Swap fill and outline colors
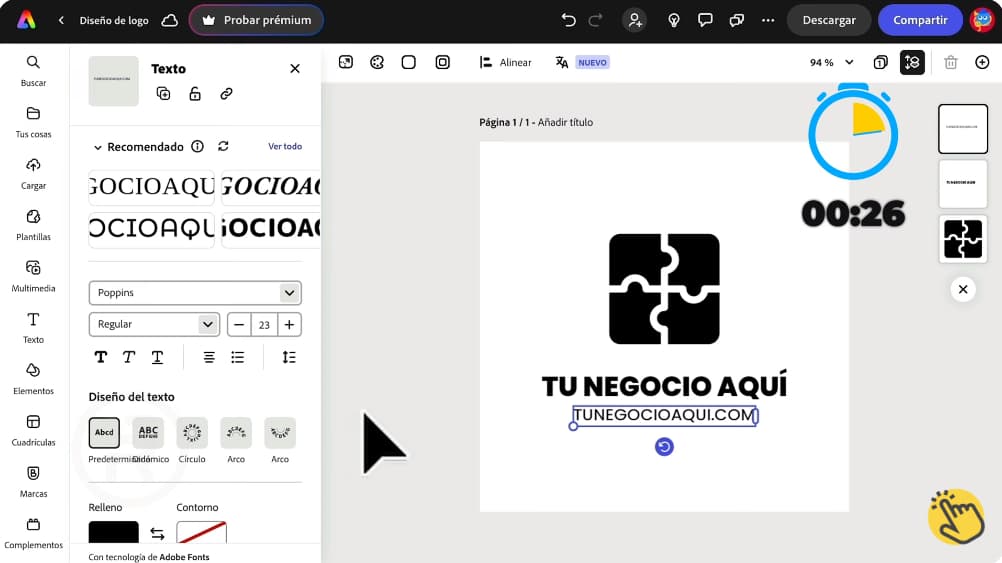Screen dimensions: 1002x563 click(157, 533)
